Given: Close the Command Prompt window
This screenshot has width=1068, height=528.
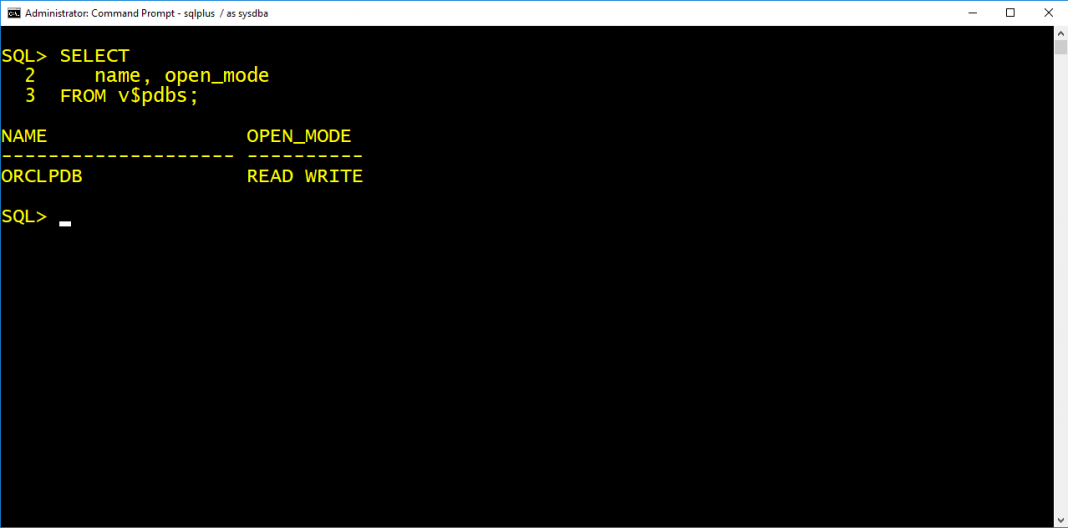Looking at the screenshot, I should pos(1047,13).
